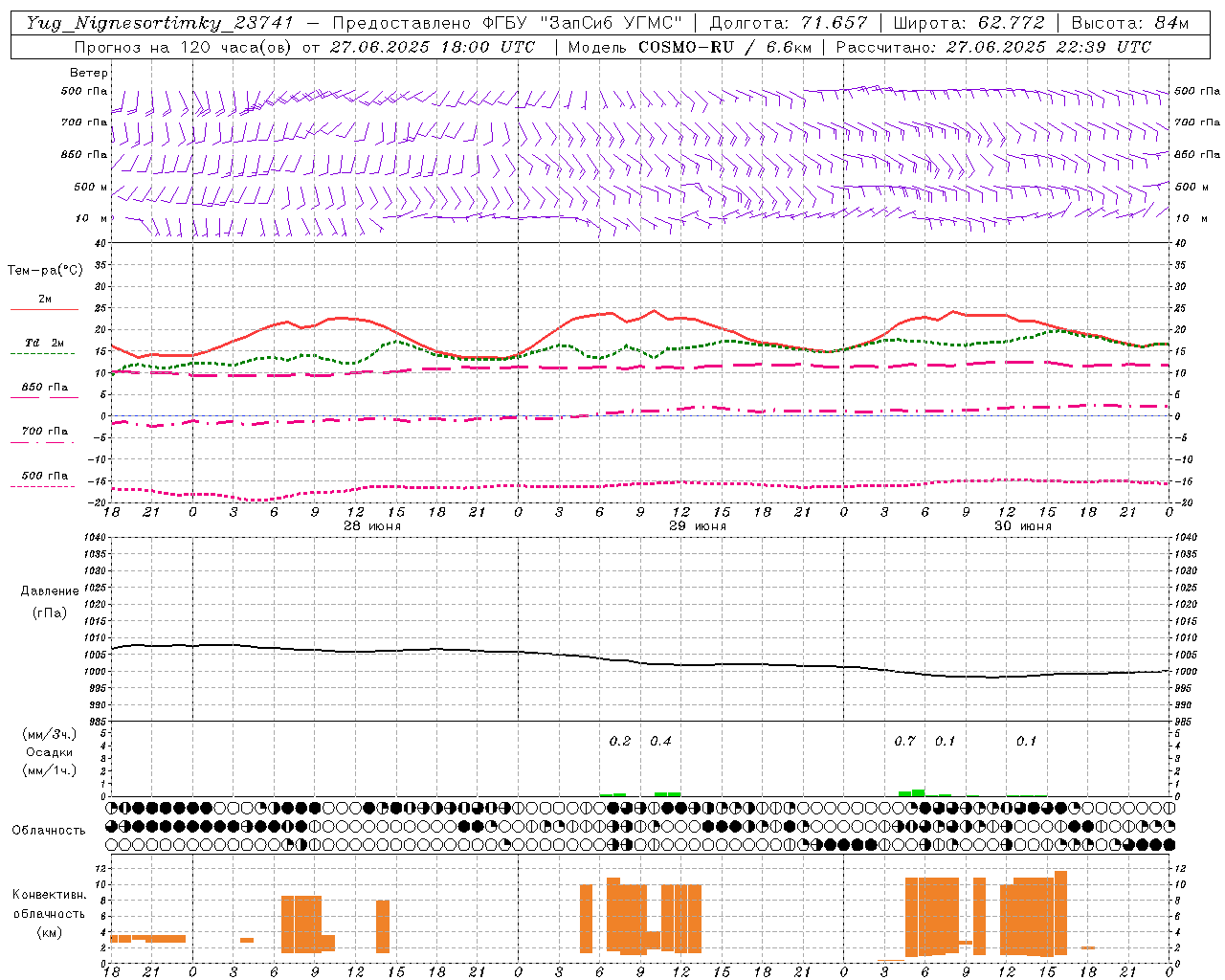Click the Конвективн. label

[49, 895]
